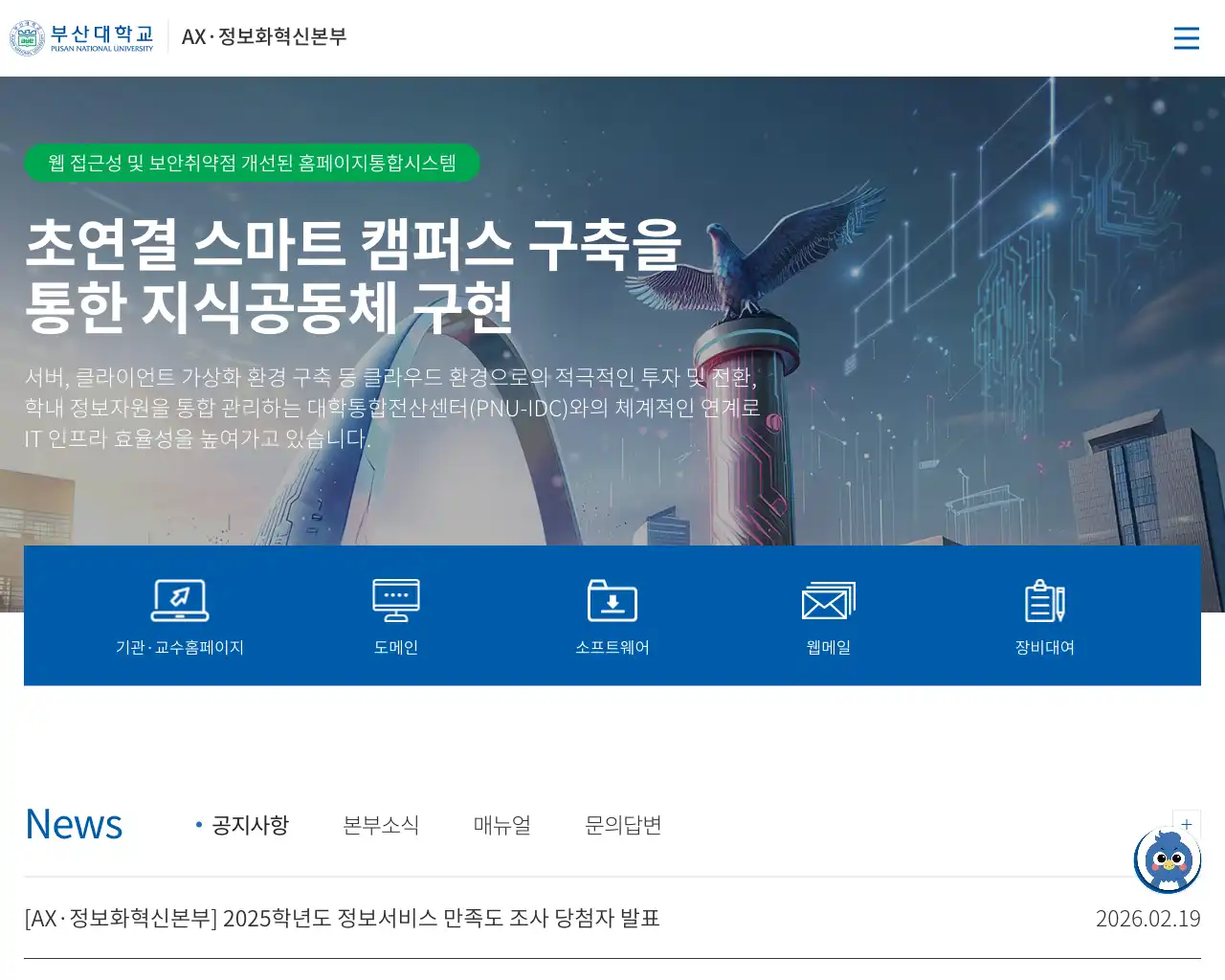1225x980 pixels.
Task: Switch to the 본부소식 tab
Action: [382, 825]
